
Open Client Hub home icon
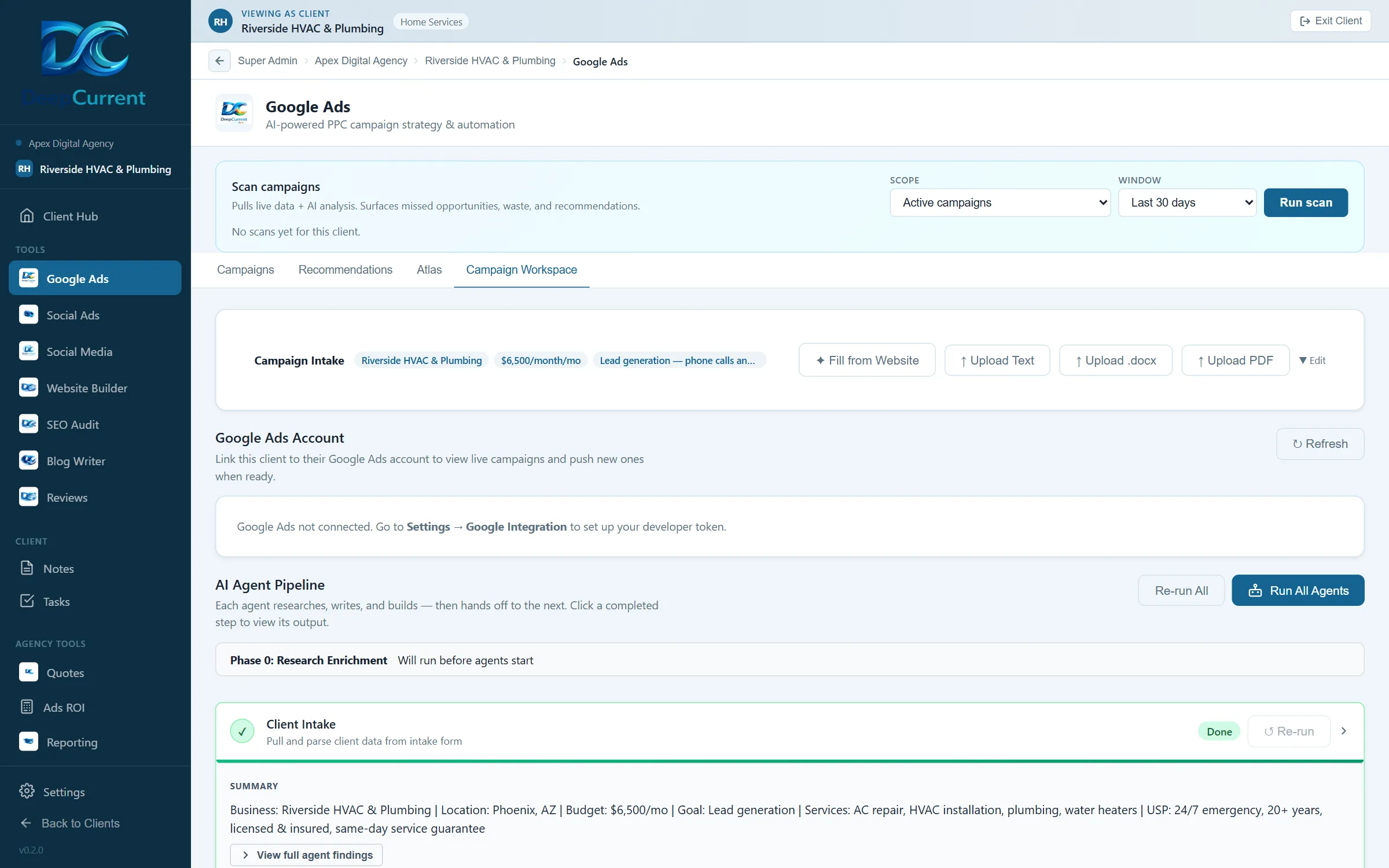27,216
